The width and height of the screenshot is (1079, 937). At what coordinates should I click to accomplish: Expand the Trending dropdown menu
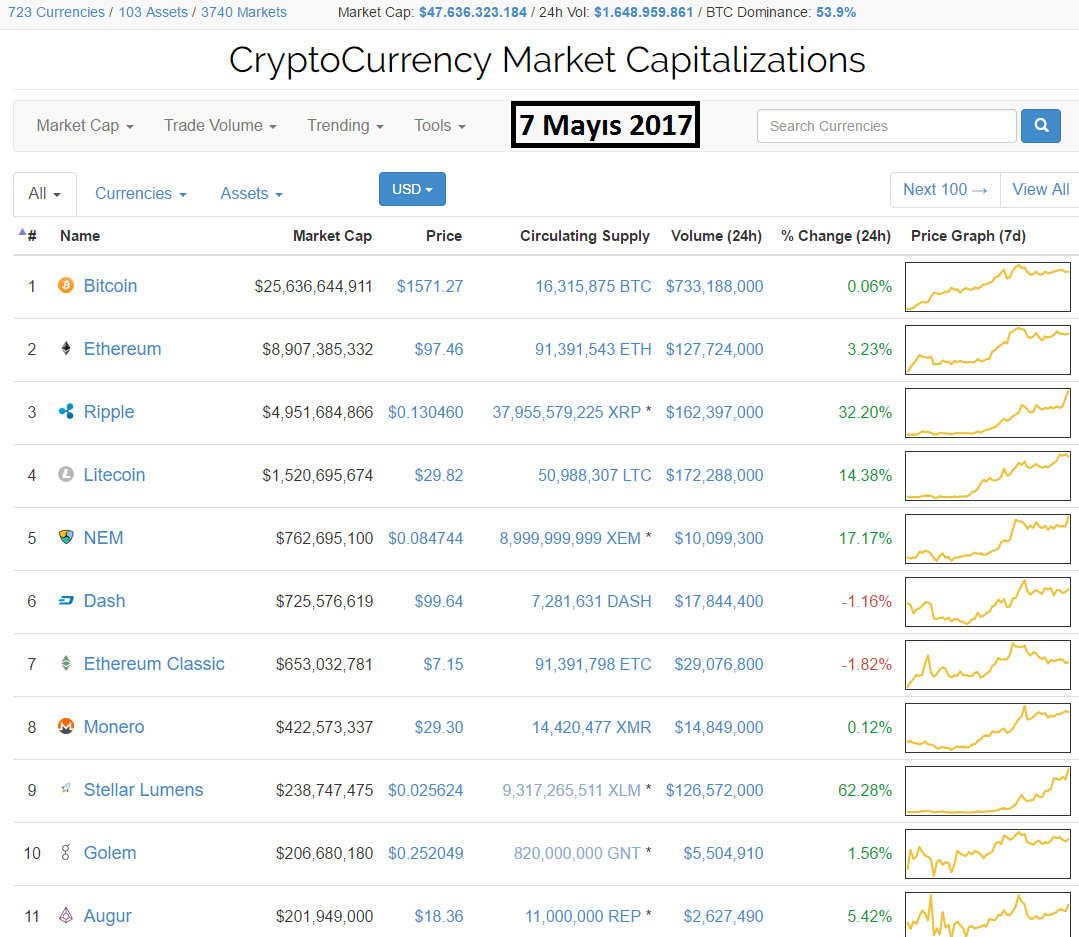pyautogui.click(x=345, y=126)
